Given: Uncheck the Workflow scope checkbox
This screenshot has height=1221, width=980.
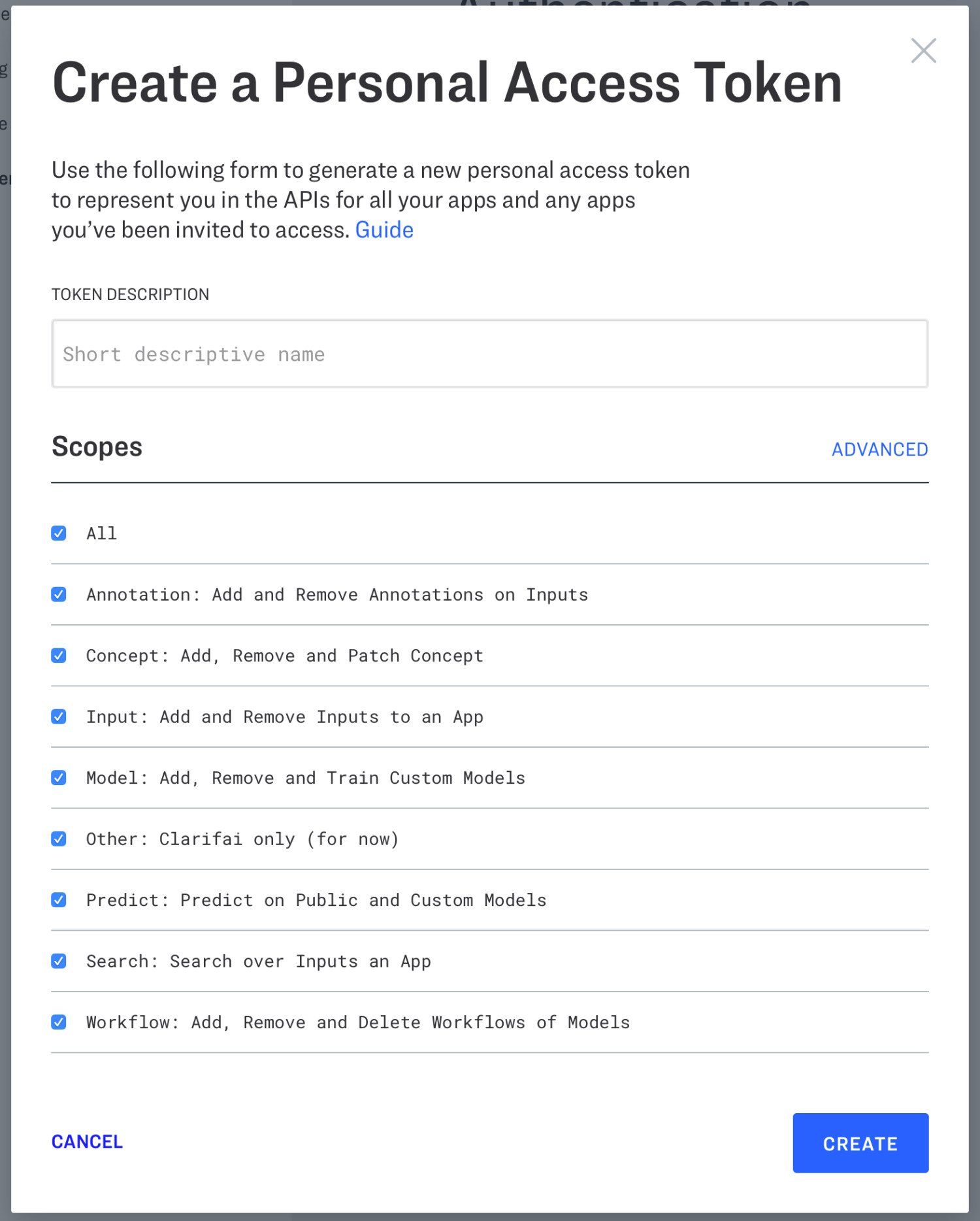Looking at the screenshot, I should click(59, 1022).
